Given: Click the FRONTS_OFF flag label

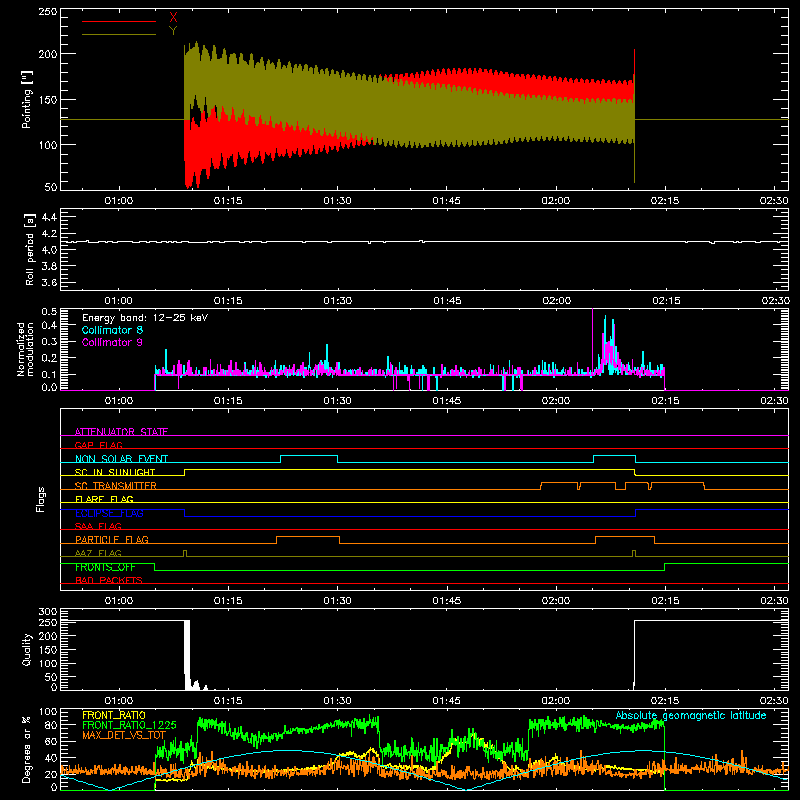Looking at the screenshot, I should (x=105, y=567).
